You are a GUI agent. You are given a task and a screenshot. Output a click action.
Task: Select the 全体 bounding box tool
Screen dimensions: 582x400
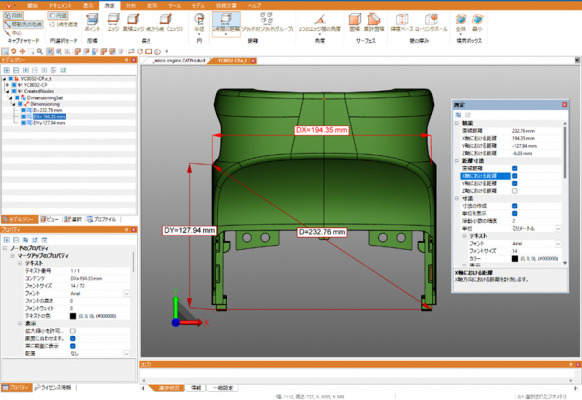coord(461,23)
